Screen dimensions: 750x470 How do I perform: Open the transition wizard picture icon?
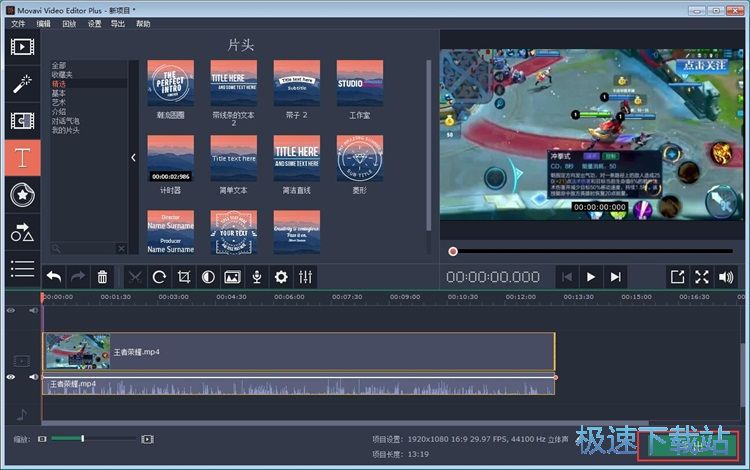pyautogui.click(x=232, y=277)
